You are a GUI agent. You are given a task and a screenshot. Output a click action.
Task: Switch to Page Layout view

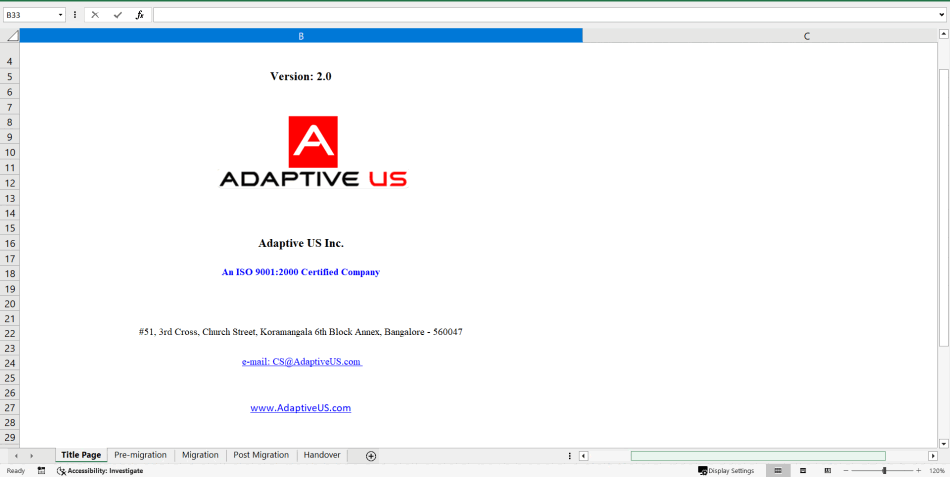point(803,470)
